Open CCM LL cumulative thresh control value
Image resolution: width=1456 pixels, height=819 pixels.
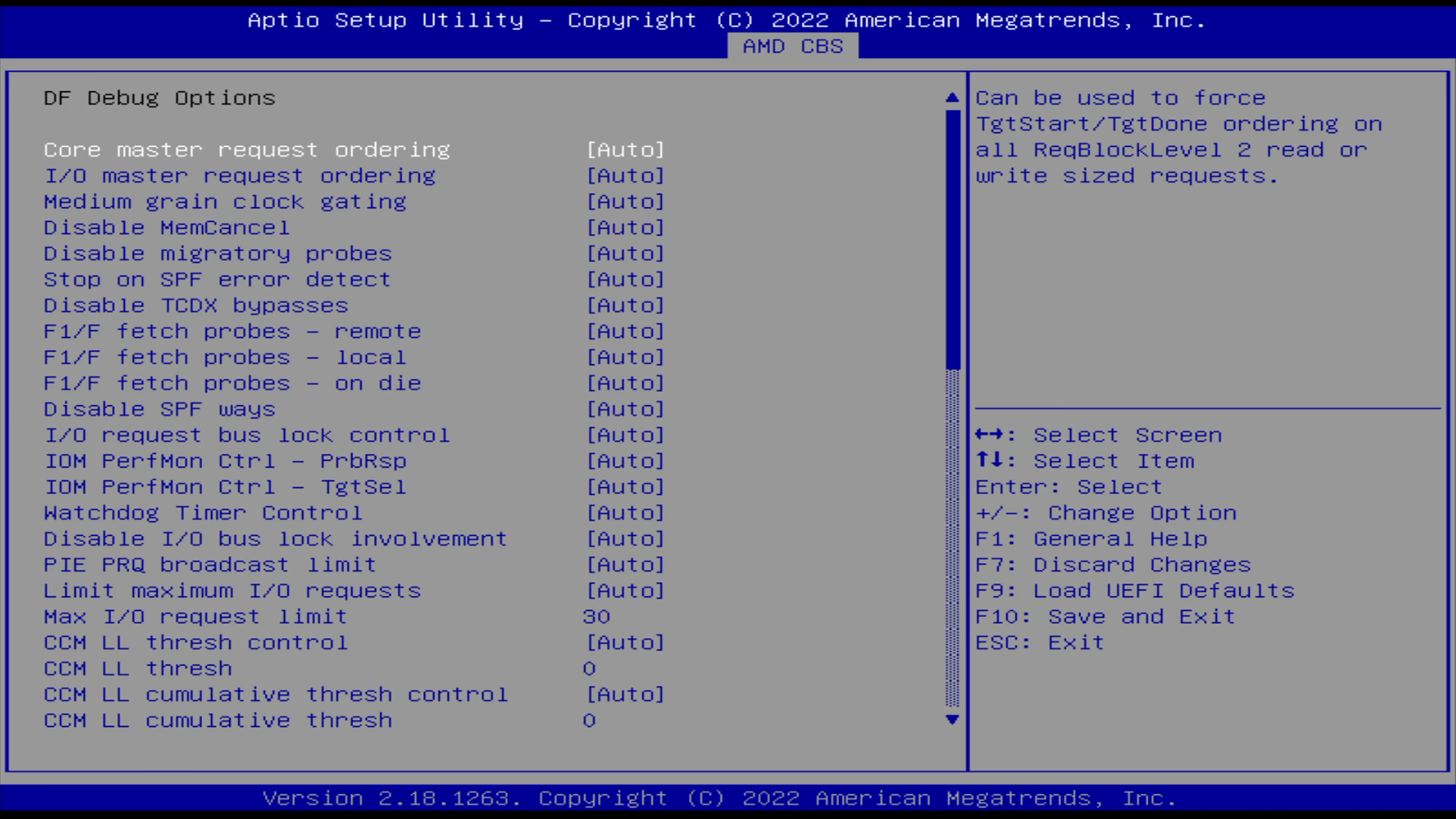click(626, 695)
